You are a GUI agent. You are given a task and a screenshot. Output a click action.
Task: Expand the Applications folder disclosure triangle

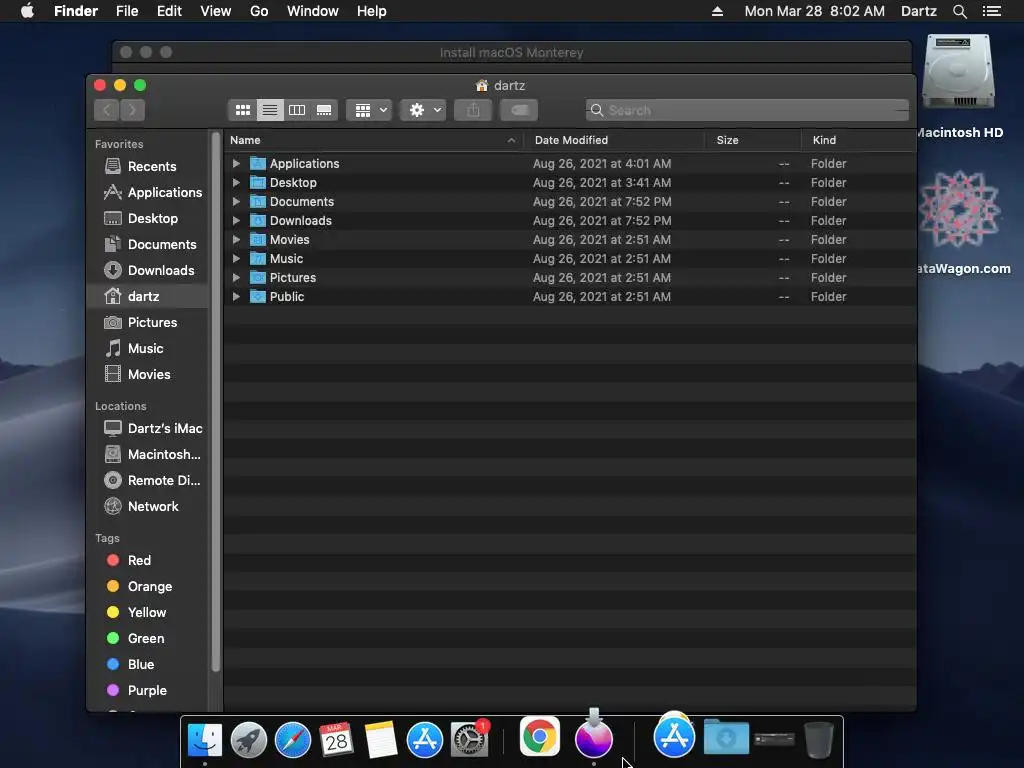236,163
